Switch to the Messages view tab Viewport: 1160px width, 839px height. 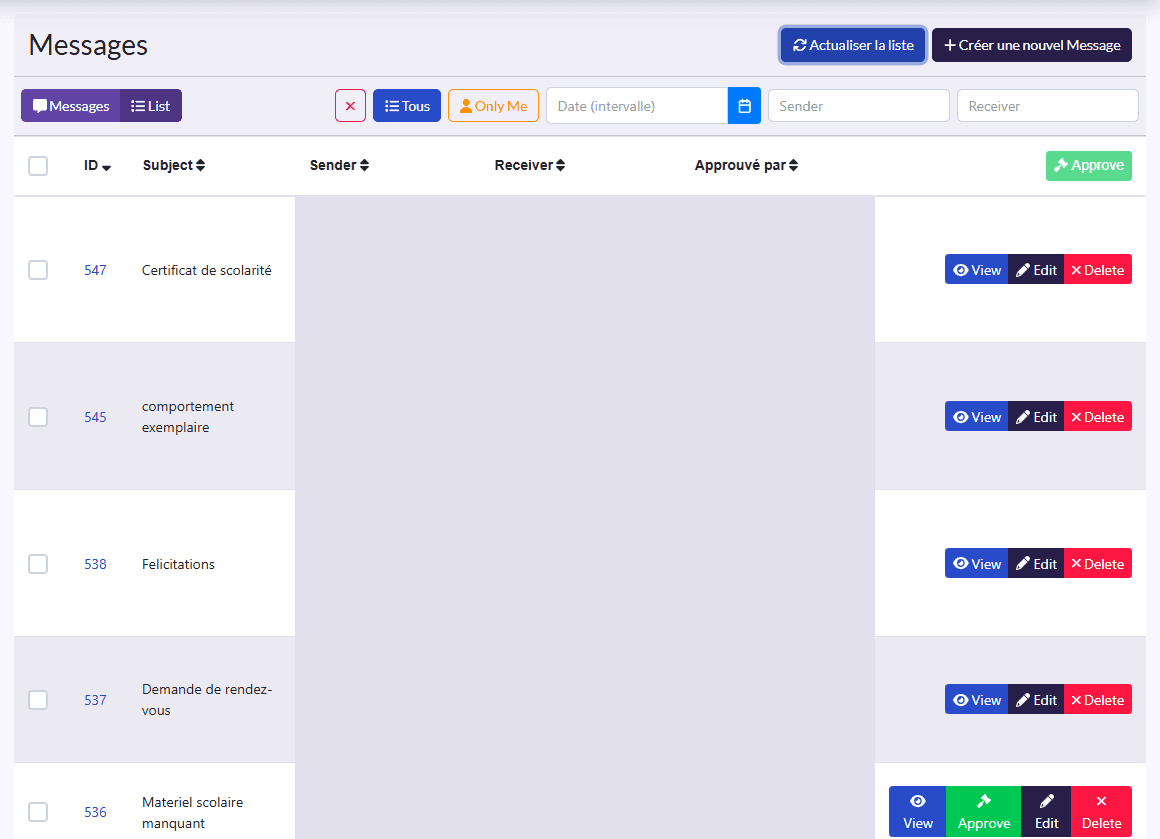(x=70, y=106)
